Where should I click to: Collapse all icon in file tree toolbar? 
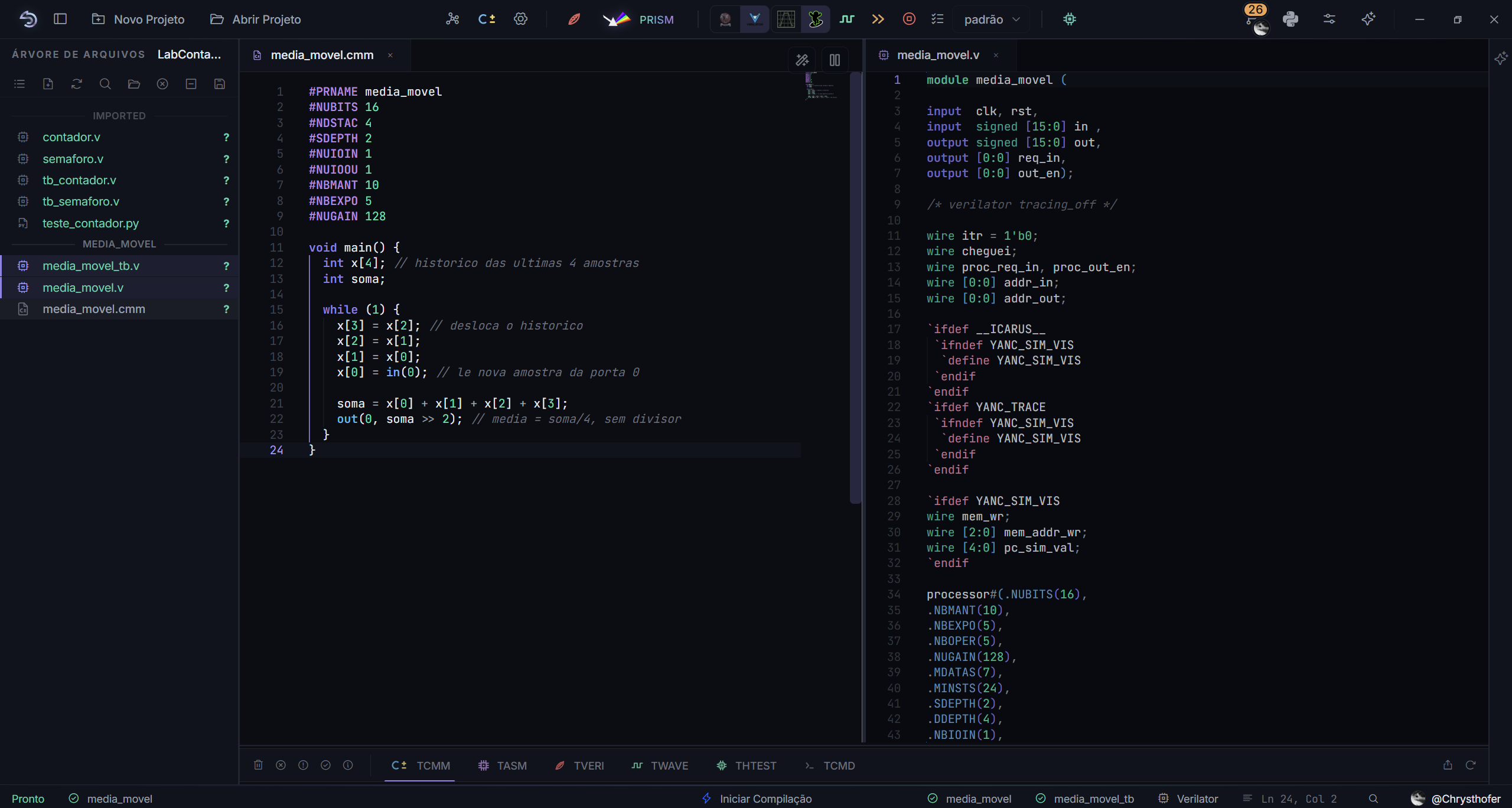tap(191, 84)
